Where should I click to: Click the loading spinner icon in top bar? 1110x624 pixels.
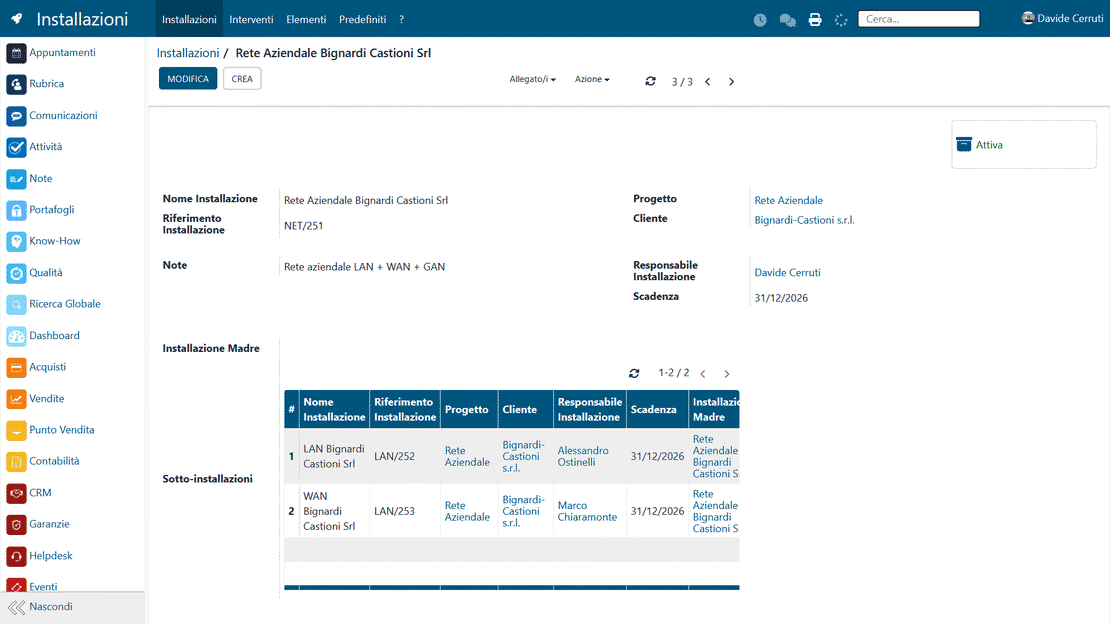tap(841, 20)
